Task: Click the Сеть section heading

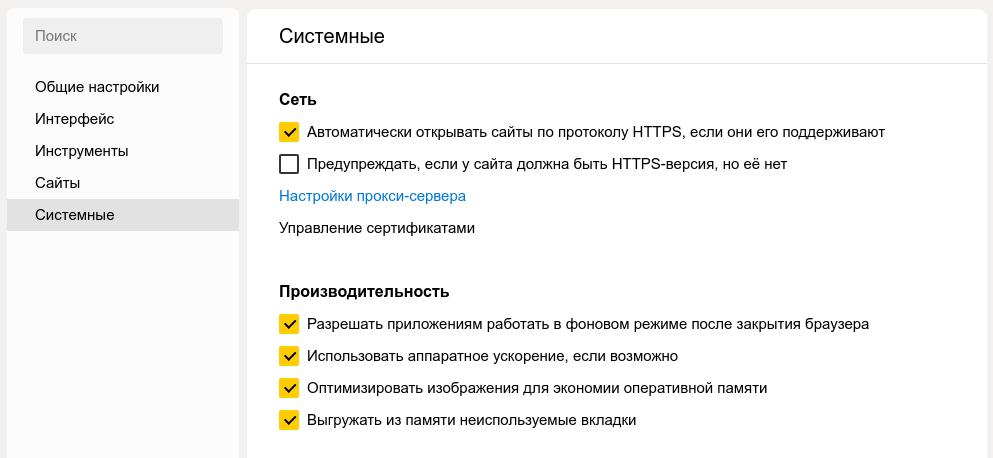Action: click(298, 100)
